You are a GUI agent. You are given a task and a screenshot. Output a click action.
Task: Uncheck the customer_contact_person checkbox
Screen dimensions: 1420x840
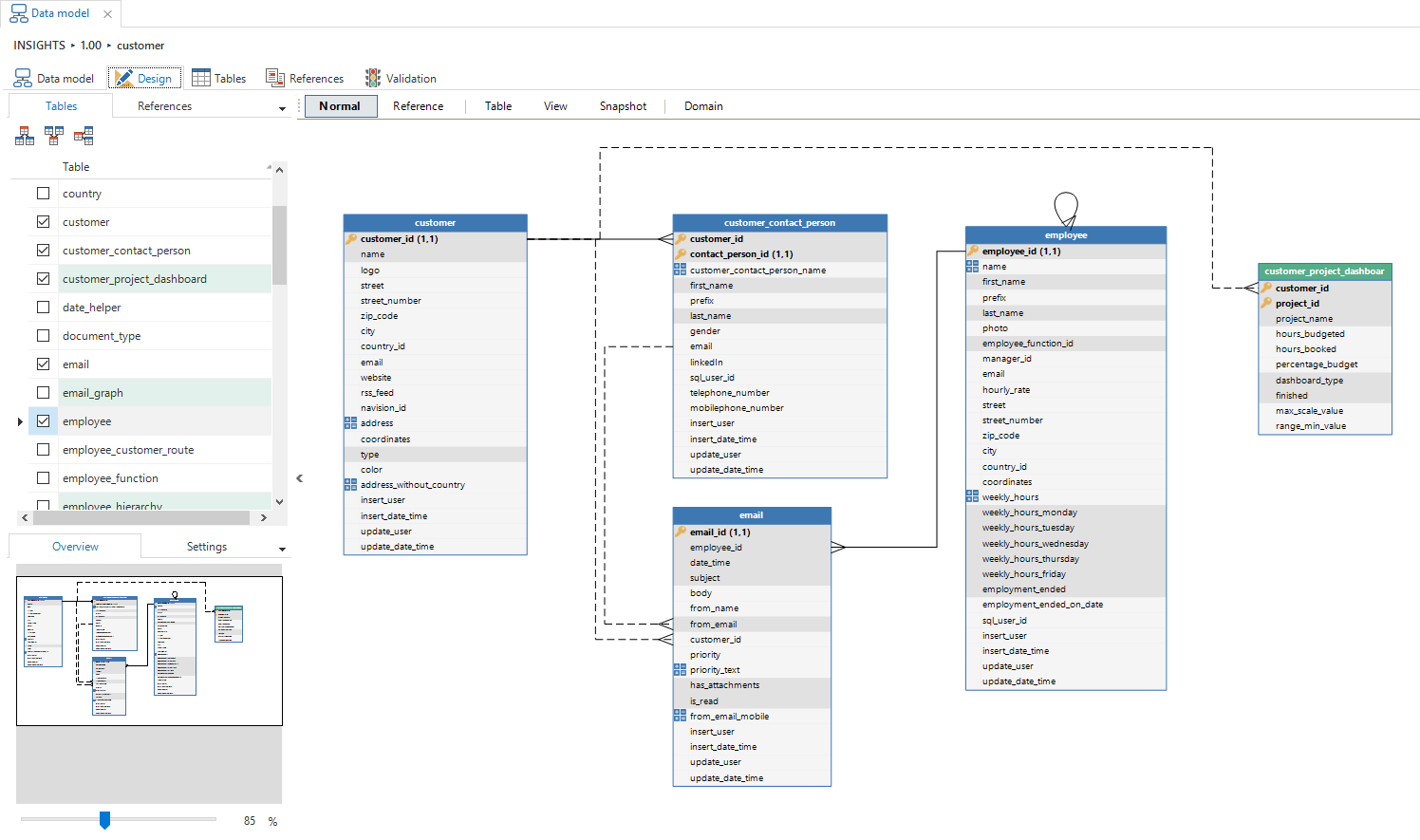[43, 251]
